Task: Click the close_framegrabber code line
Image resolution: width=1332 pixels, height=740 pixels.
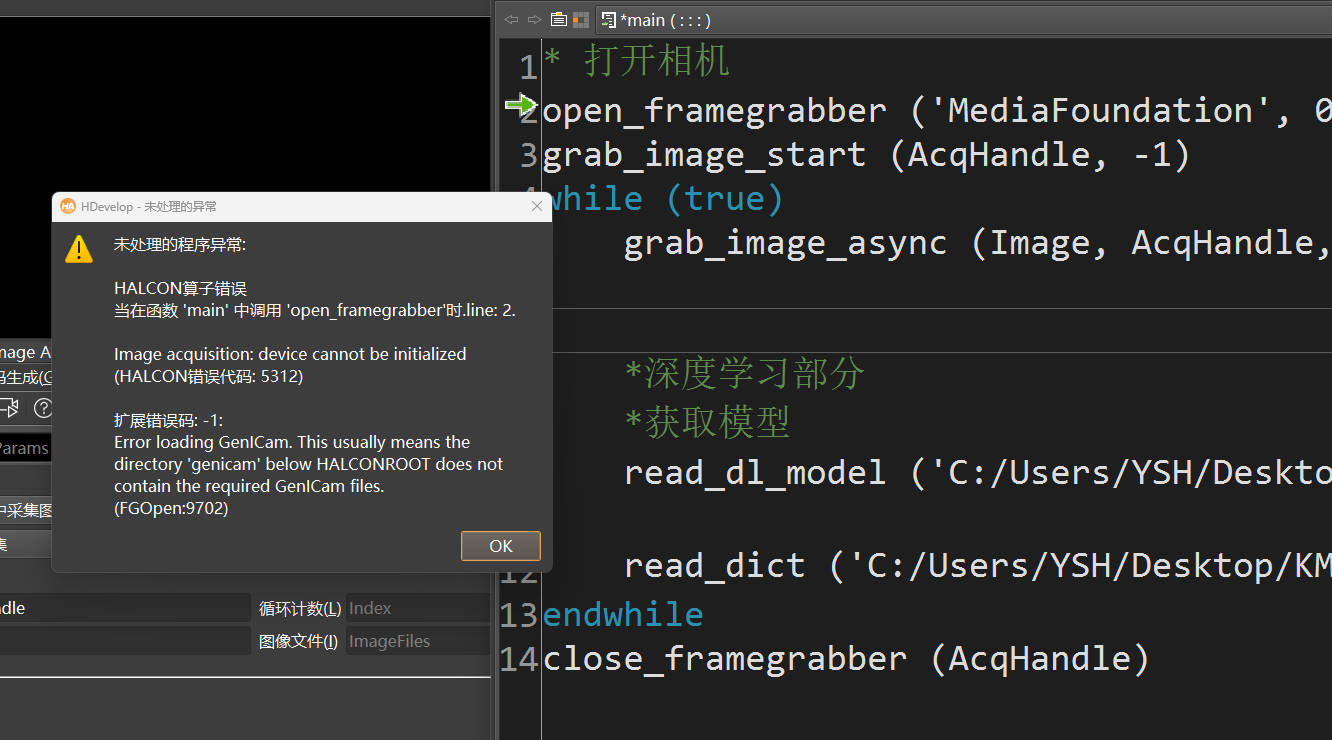Action: tap(847, 658)
